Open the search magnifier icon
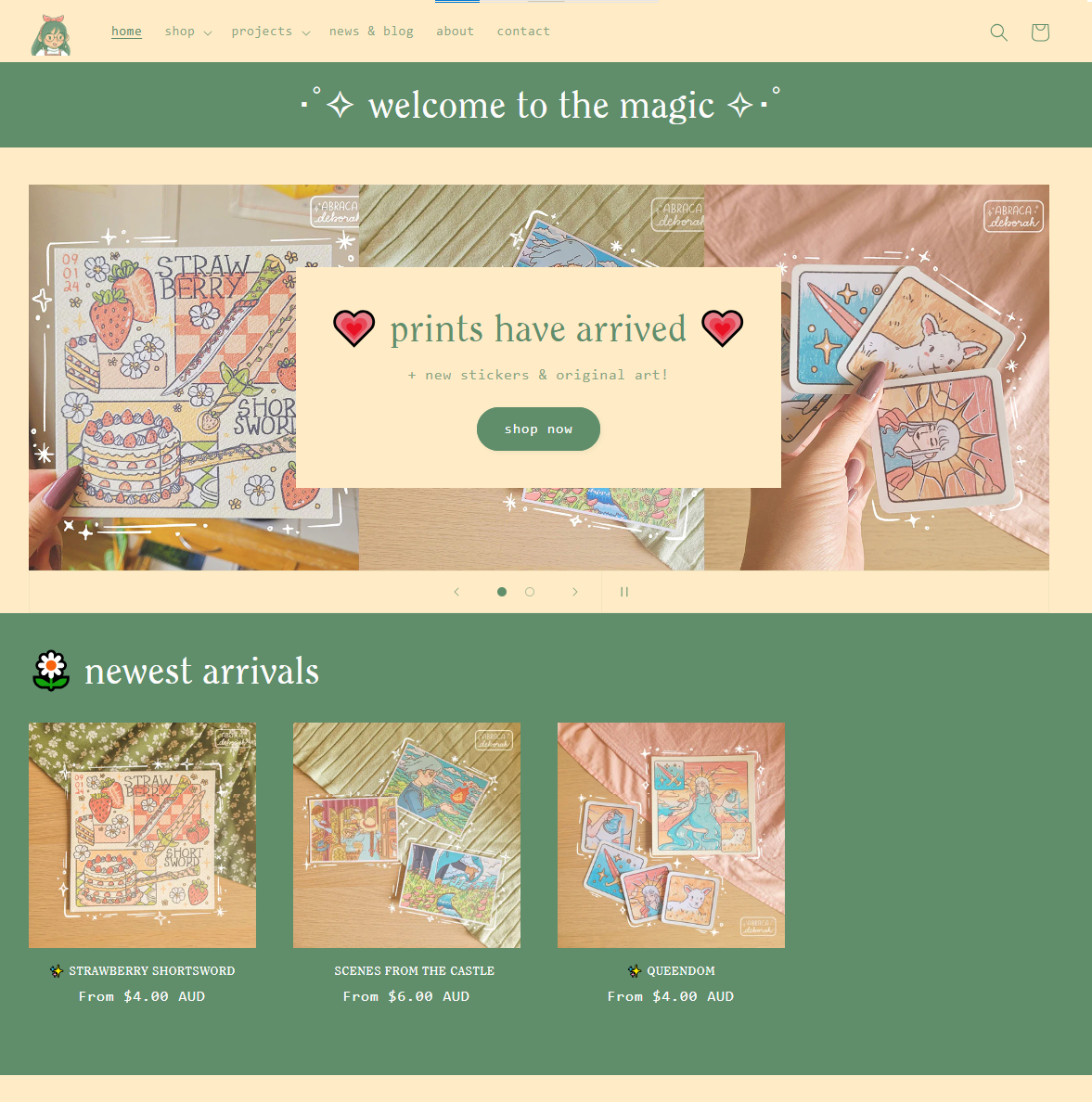Viewport: 1092px width, 1102px height. click(998, 32)
